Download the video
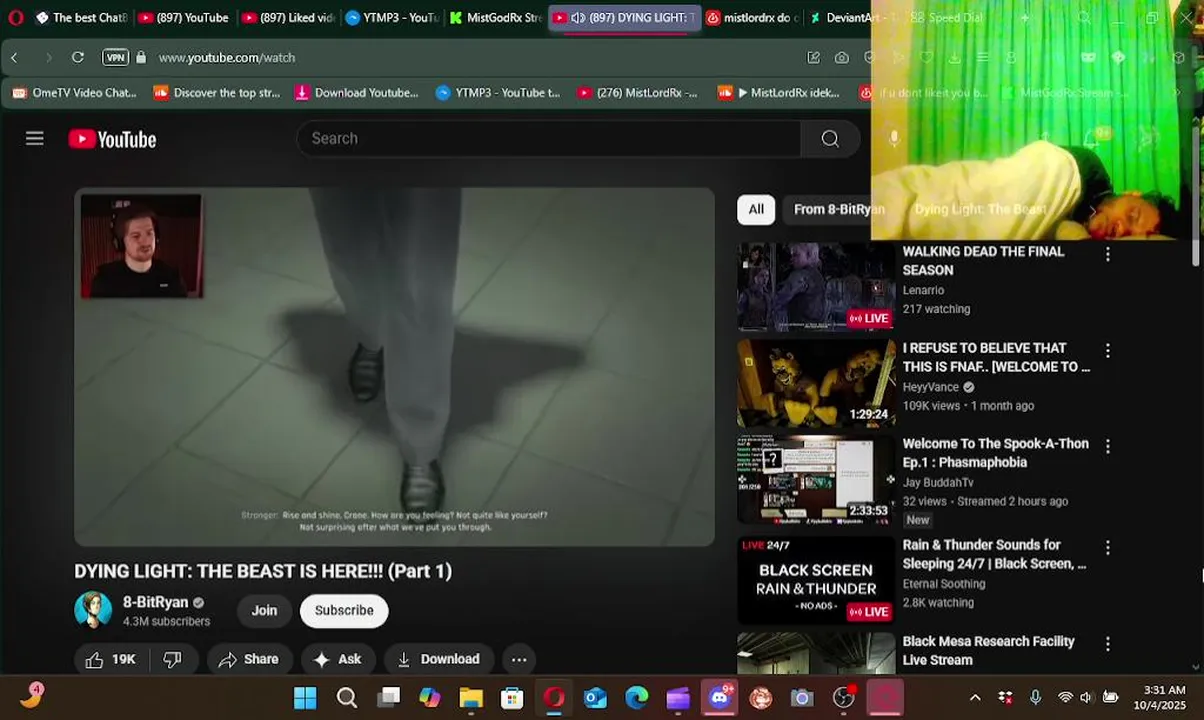This screenshot has width=1204, height=720. point(438,659)
